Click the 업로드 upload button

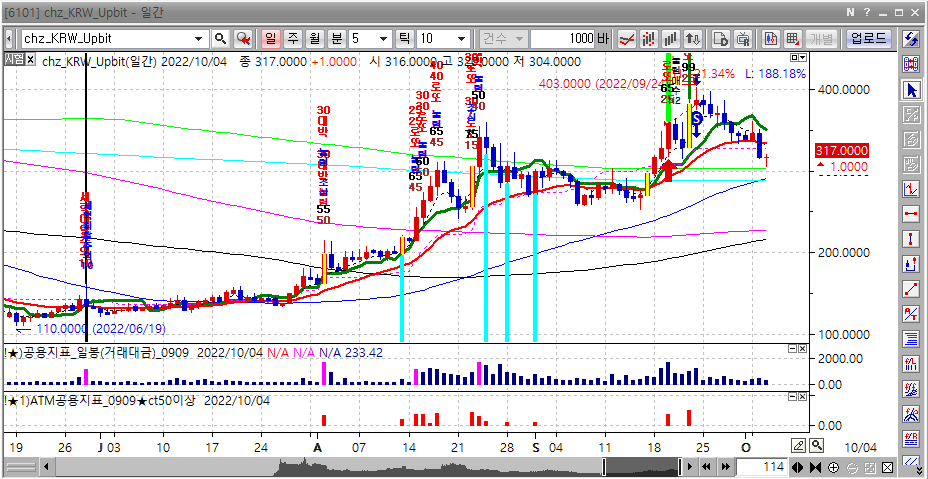868,39
